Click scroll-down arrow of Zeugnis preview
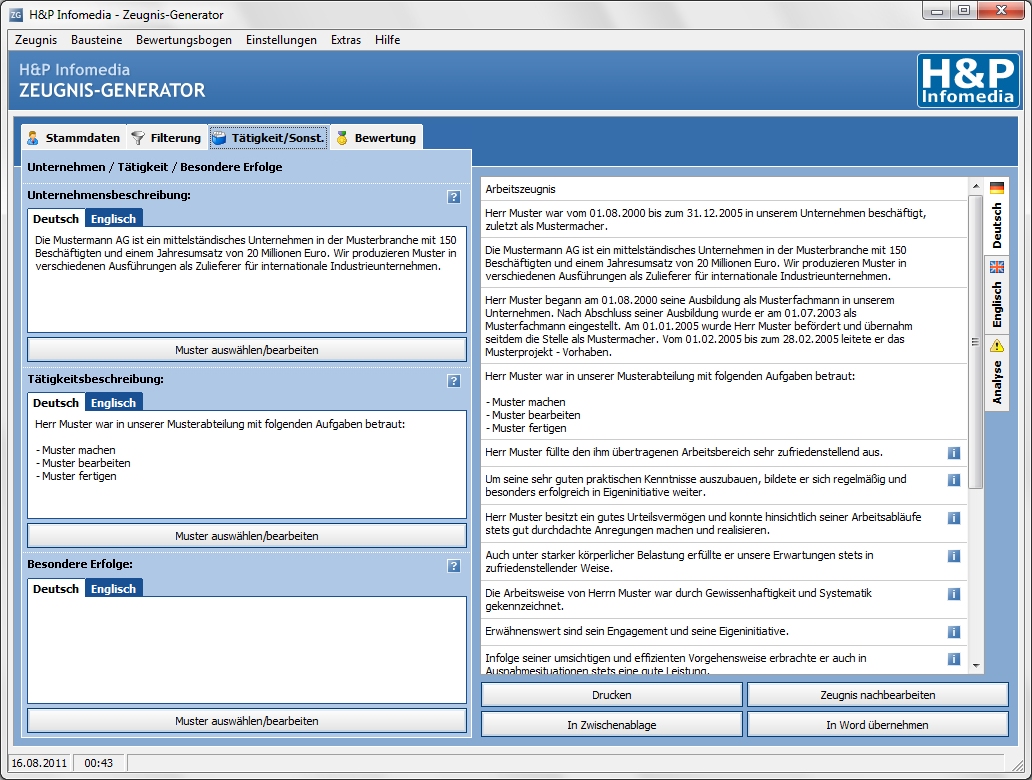 point(976,665)
